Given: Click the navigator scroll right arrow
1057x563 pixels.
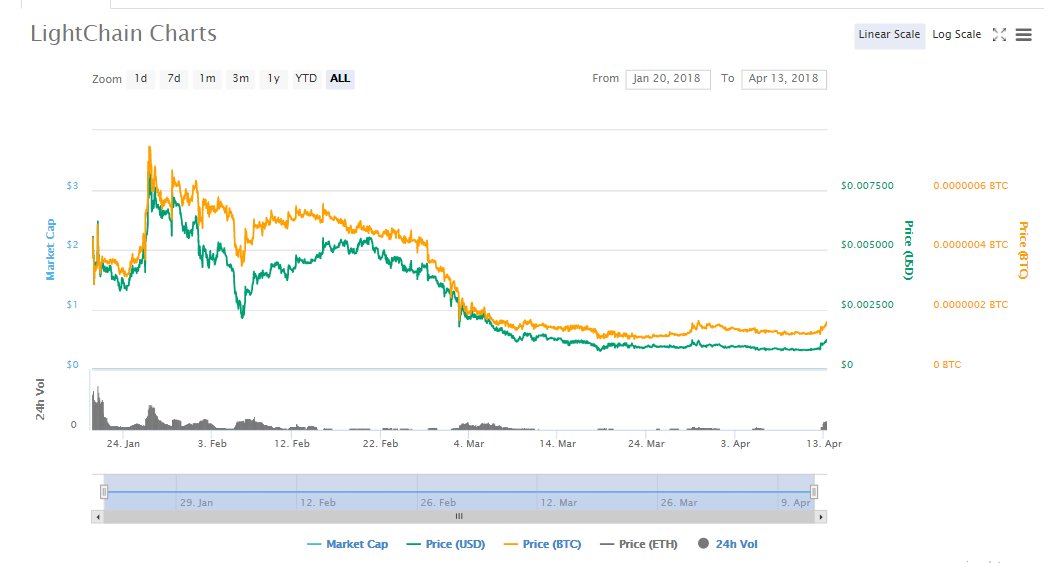Looking at the screenshot, I should (821, 517).
